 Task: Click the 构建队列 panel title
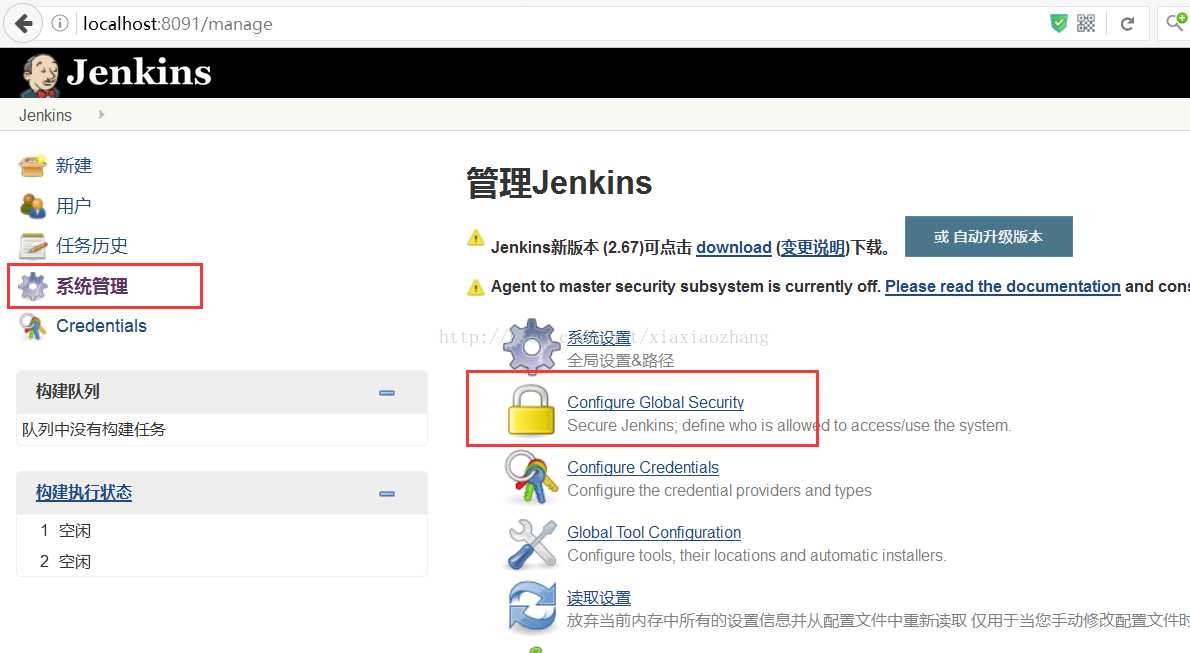[68, 392]
